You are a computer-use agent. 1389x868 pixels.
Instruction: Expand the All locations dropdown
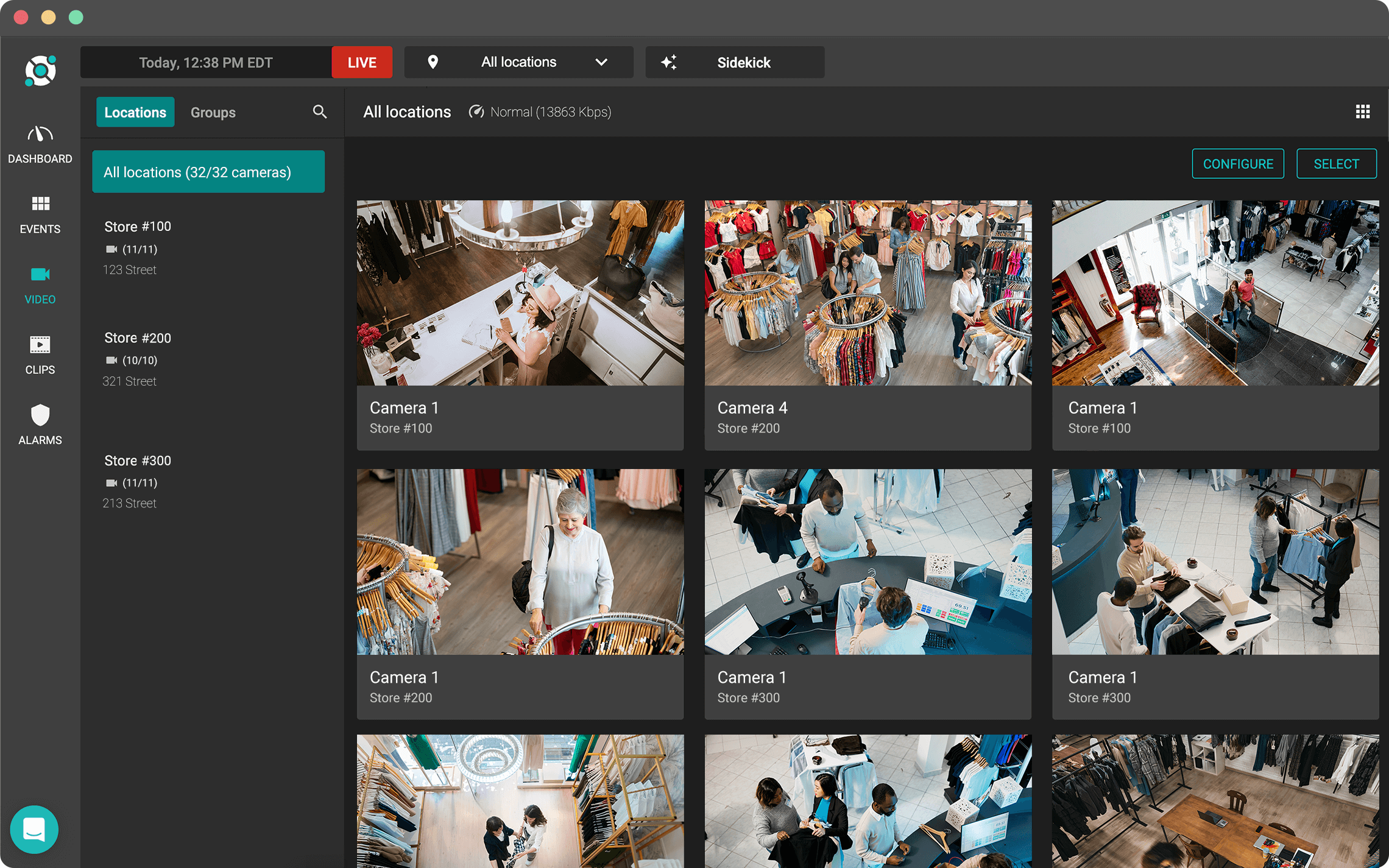(601, 62)
